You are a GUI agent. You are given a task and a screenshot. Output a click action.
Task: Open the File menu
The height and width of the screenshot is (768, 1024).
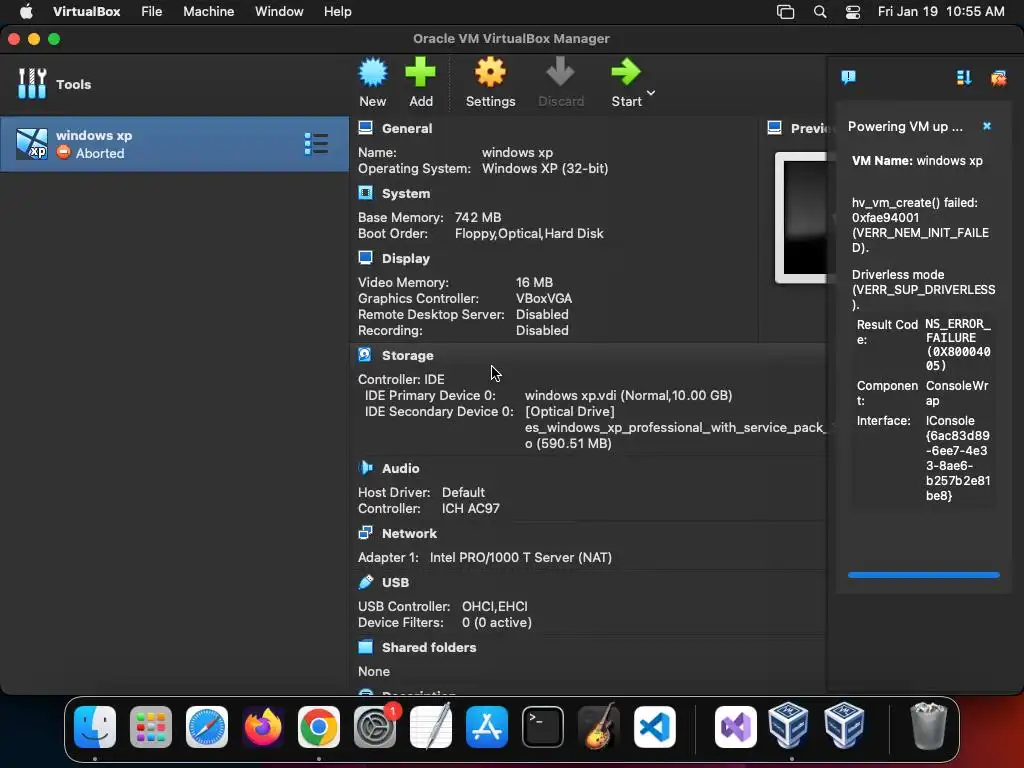point(152,11)
